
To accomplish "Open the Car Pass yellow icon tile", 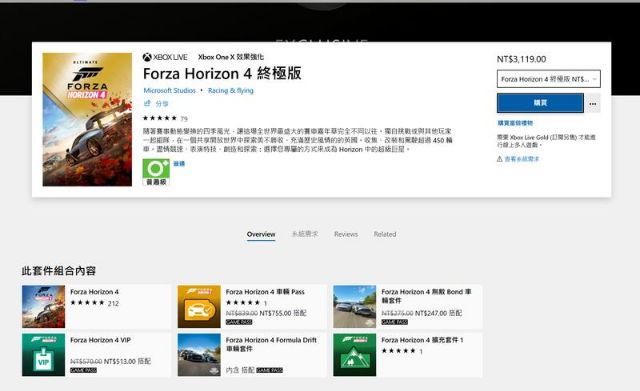I will point(199,307).
